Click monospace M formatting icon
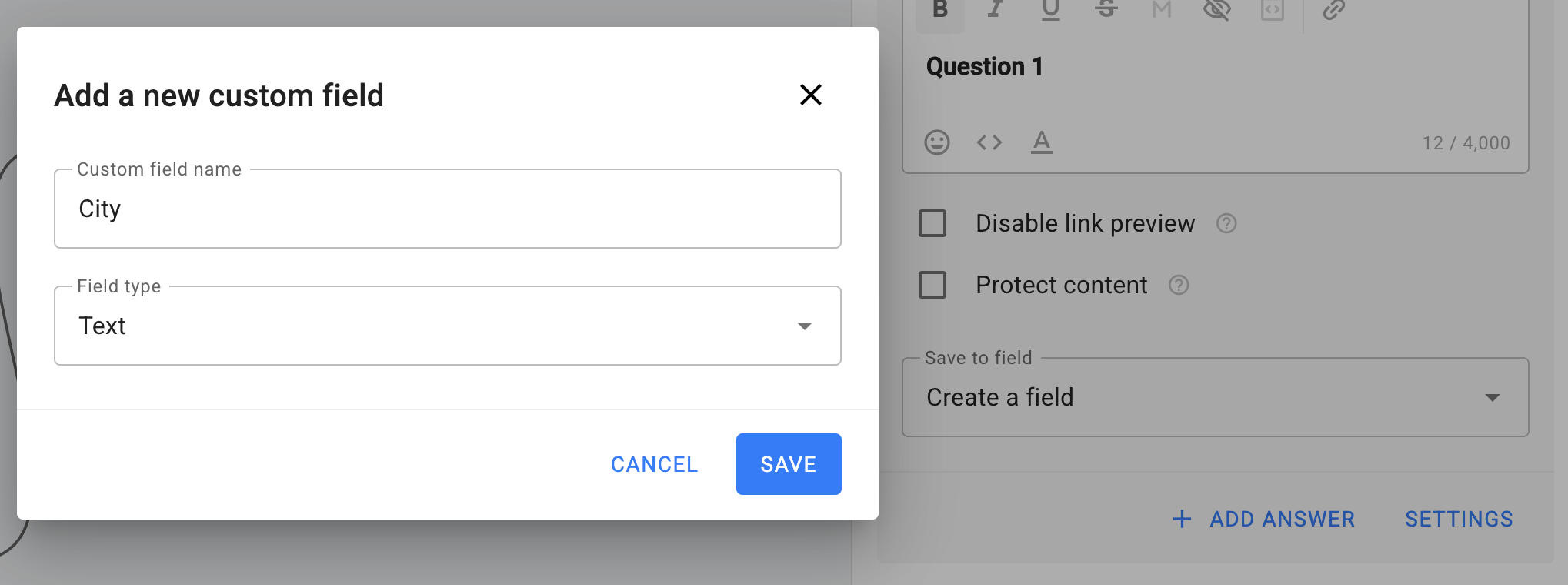 point(1161,9)
